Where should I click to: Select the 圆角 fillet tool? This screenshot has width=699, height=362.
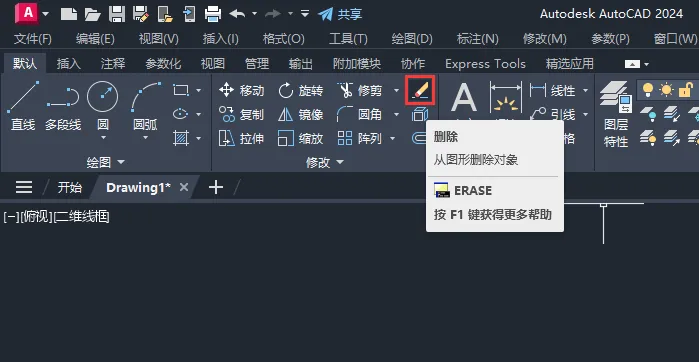pos(360,115)
